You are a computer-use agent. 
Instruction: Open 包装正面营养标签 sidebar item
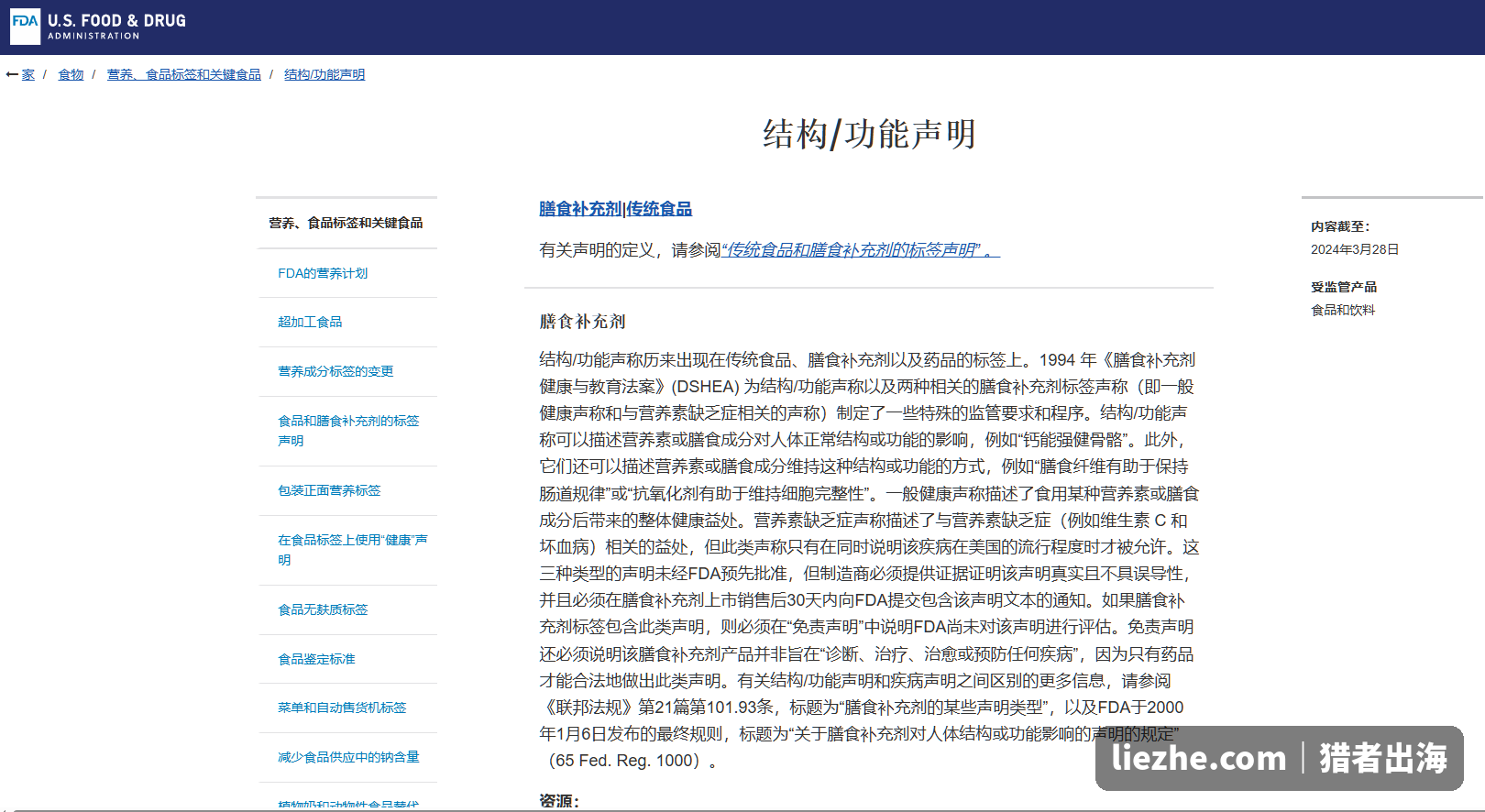pyautogui.click(x=329, y=490)
